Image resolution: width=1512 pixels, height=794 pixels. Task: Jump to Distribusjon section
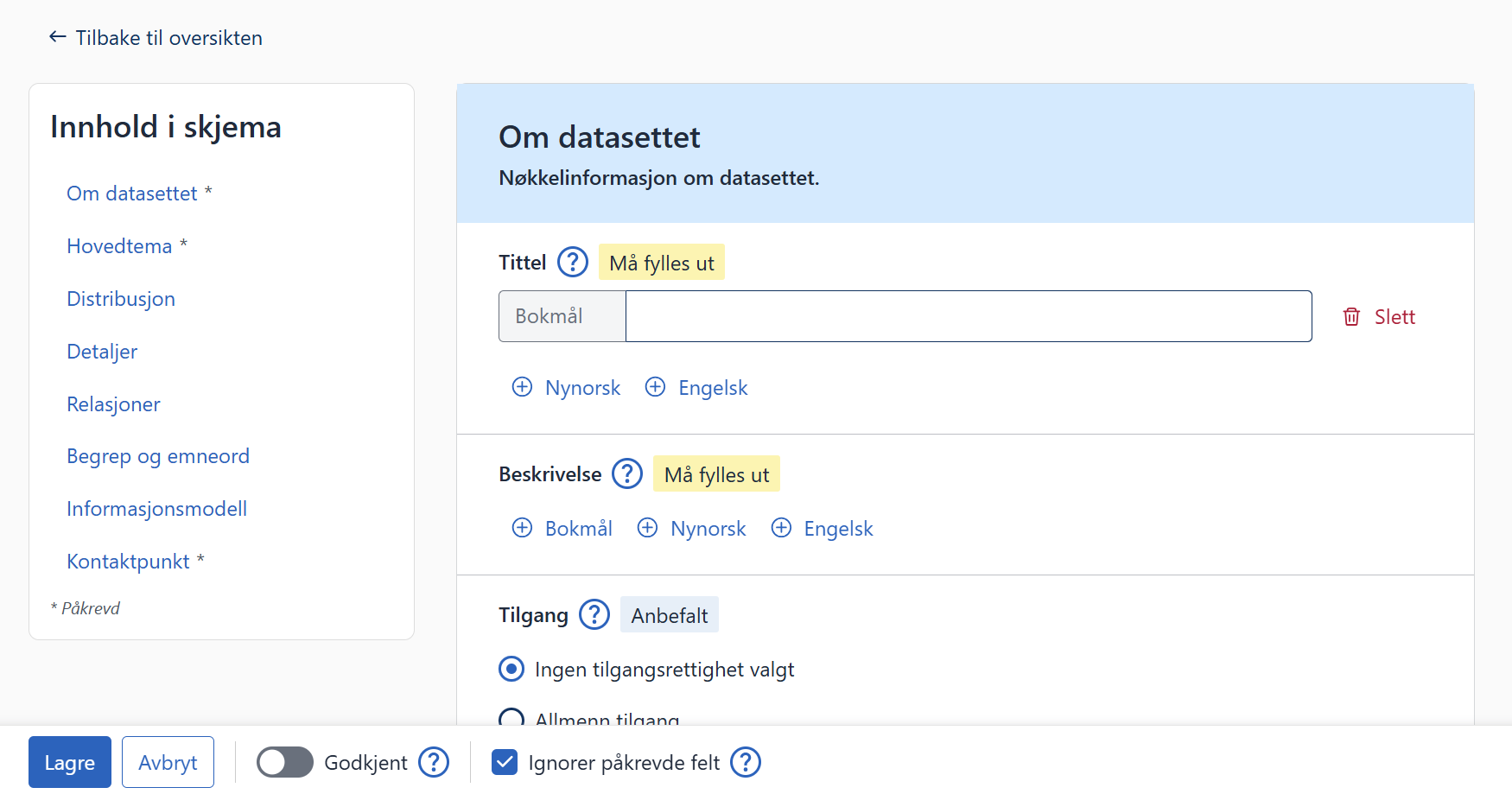pyautogui.click(x=121, y=299)
